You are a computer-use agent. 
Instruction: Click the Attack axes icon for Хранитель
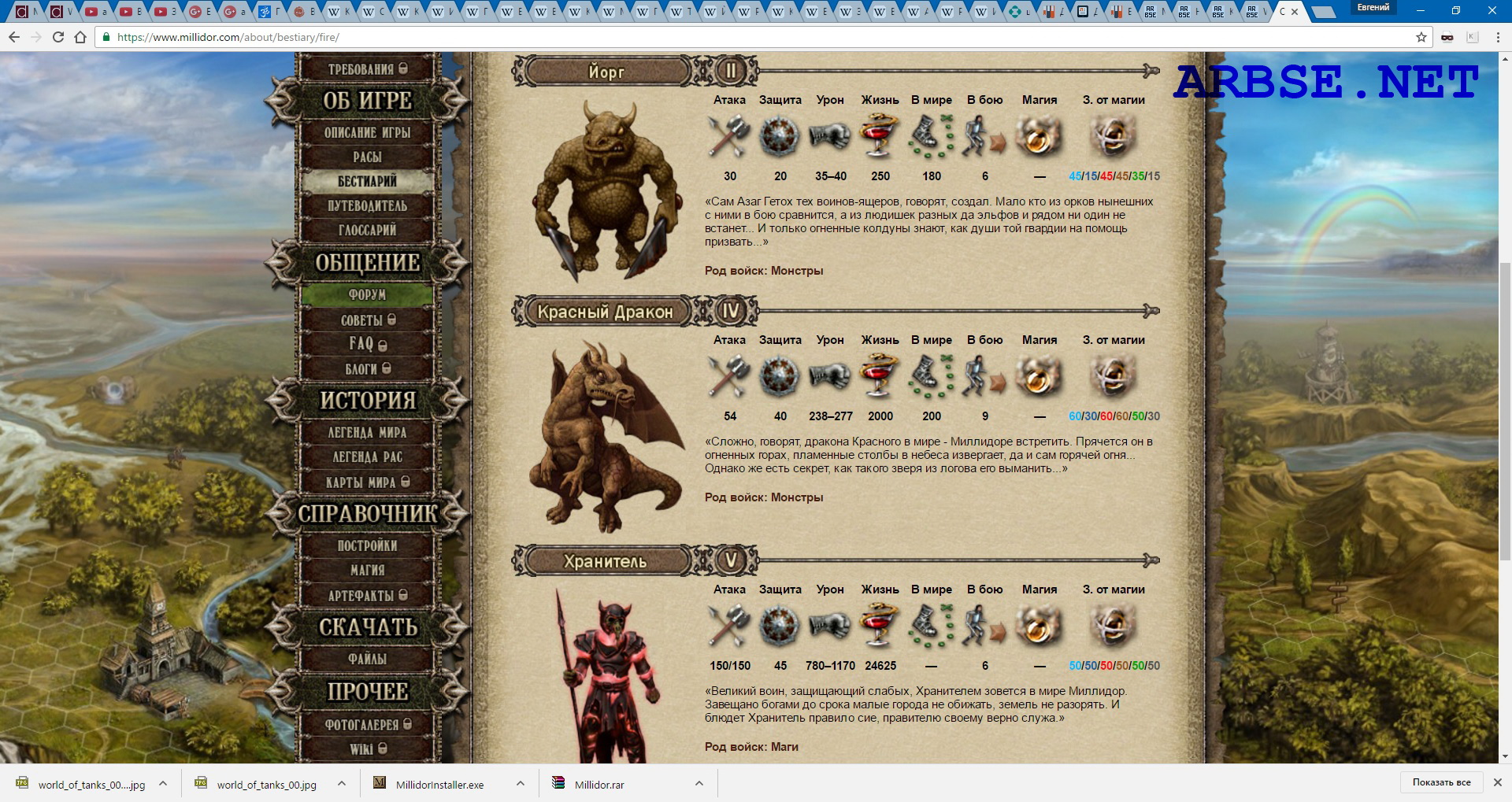click(x=729, y=626)
